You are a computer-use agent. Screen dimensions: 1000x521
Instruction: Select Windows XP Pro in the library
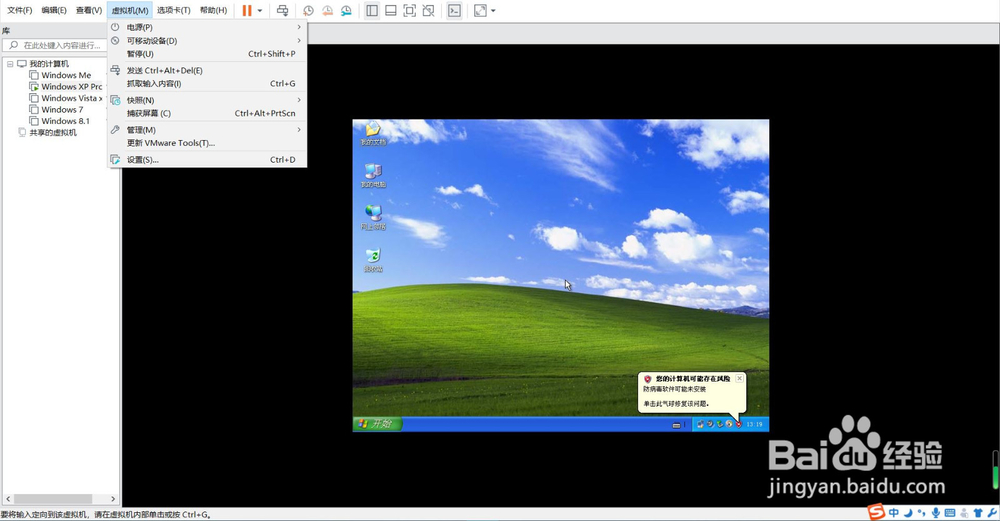[x=71, y=87]
